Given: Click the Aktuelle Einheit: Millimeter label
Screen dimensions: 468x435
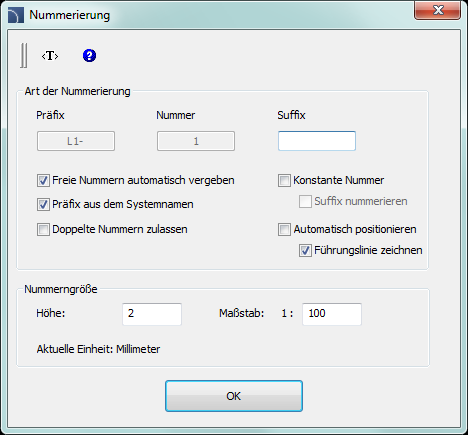Looking at the screenshot, I should click(x=98, y=349).
